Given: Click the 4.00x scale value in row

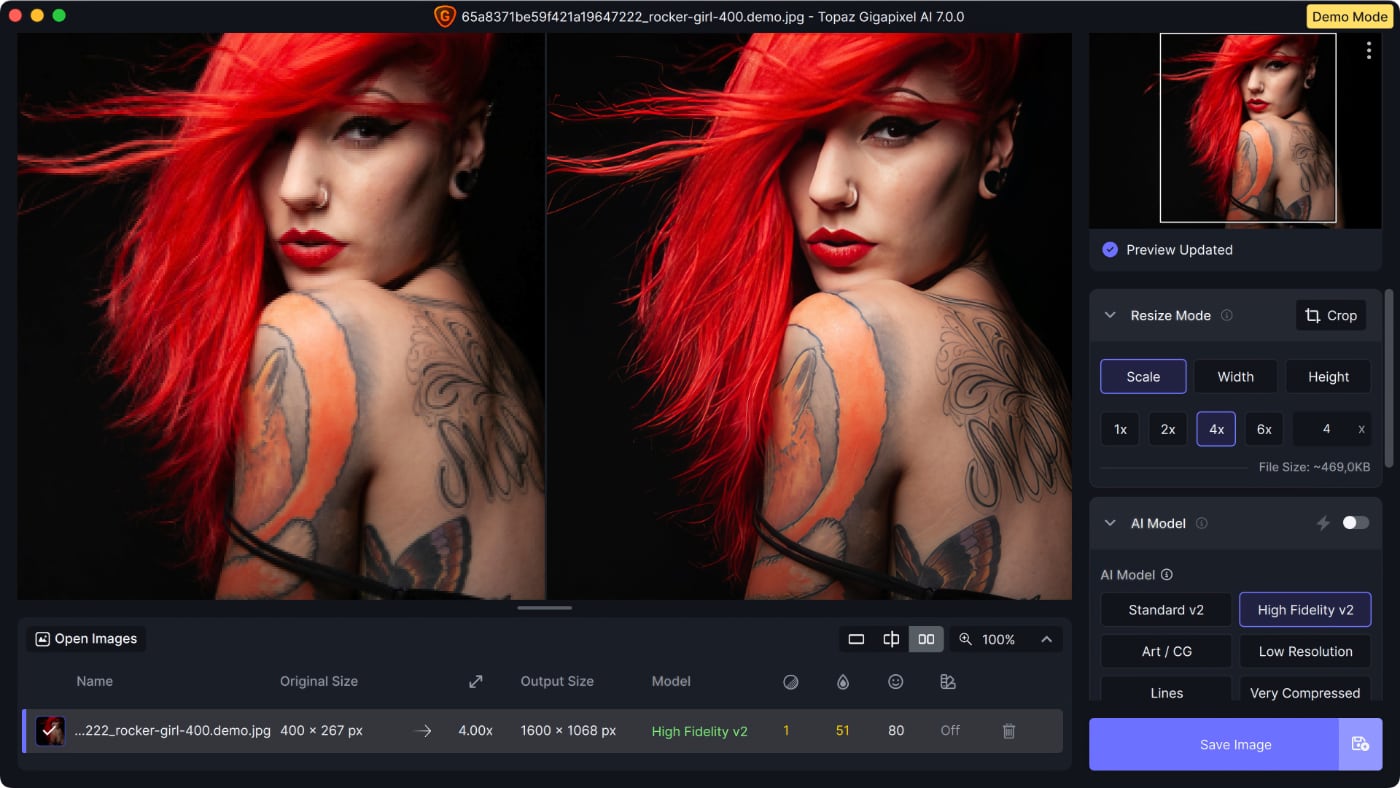Looking at the screenshot, I should pos(475,731).
